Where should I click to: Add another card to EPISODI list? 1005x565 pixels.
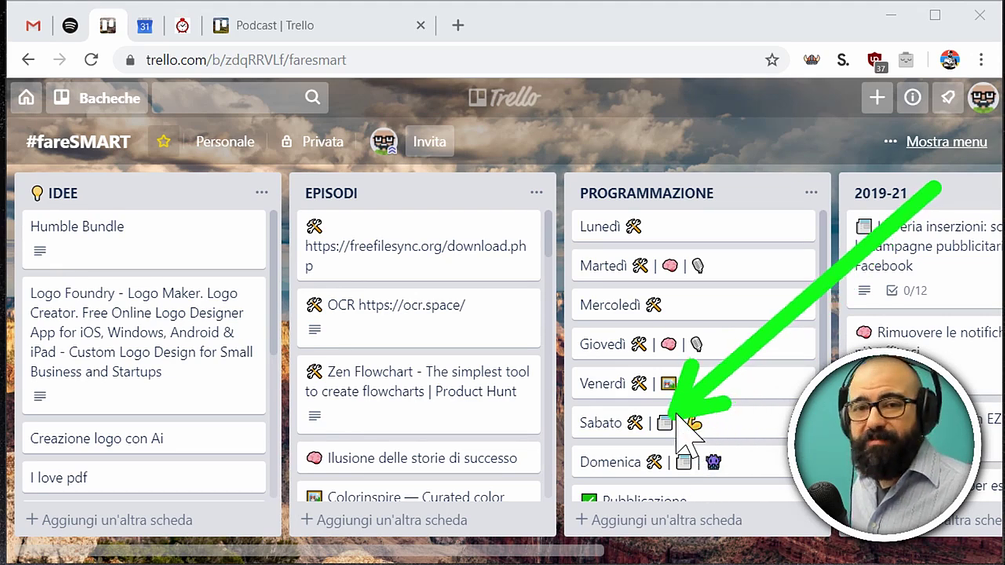point(384,520)
